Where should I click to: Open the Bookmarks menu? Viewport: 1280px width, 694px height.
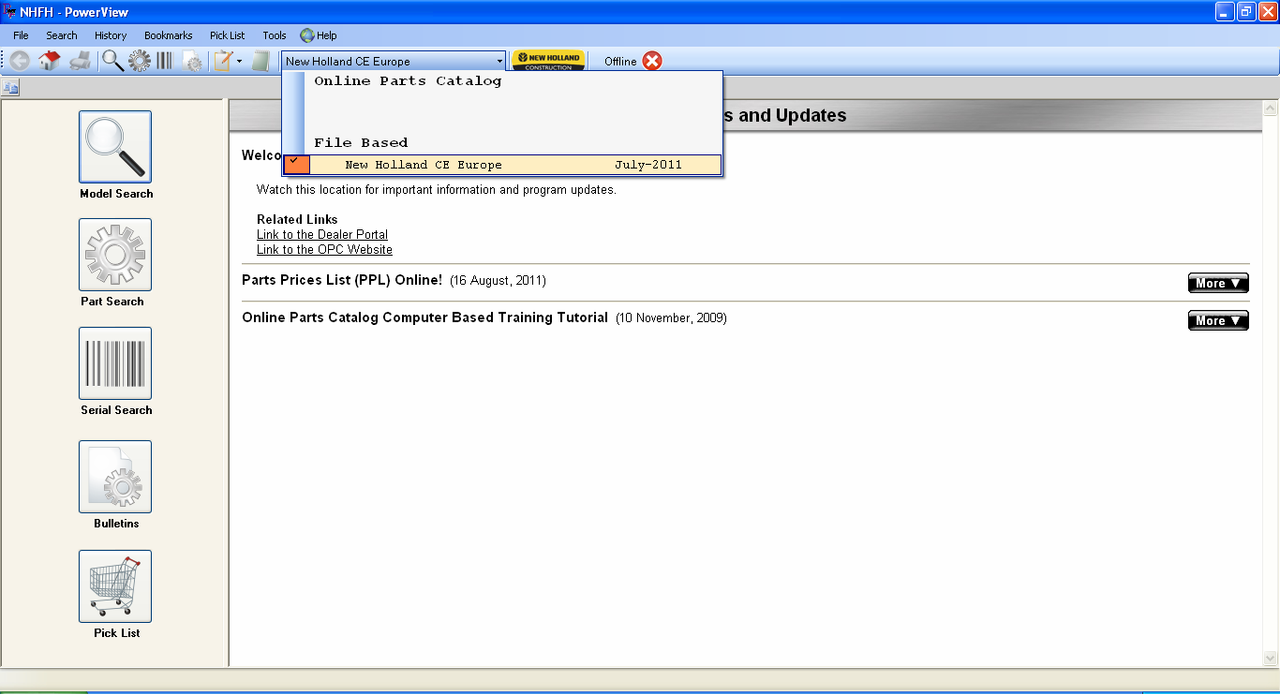pos(168,35)
